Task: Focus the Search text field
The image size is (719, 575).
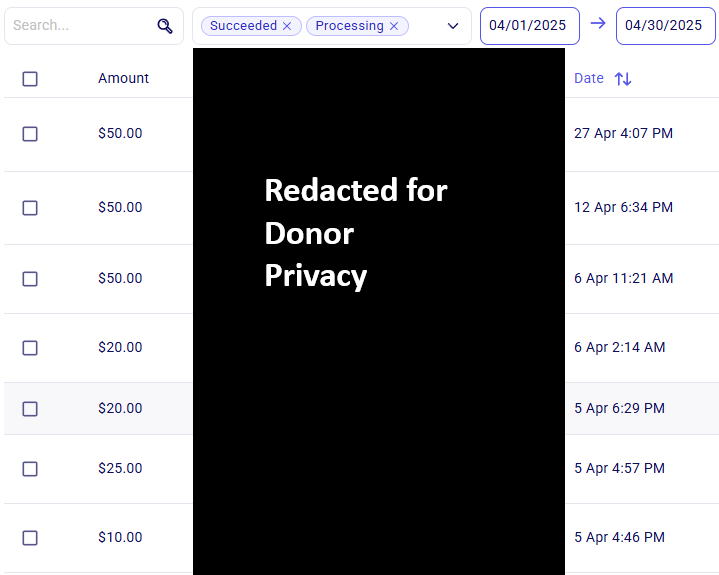Action: [80, 26]
